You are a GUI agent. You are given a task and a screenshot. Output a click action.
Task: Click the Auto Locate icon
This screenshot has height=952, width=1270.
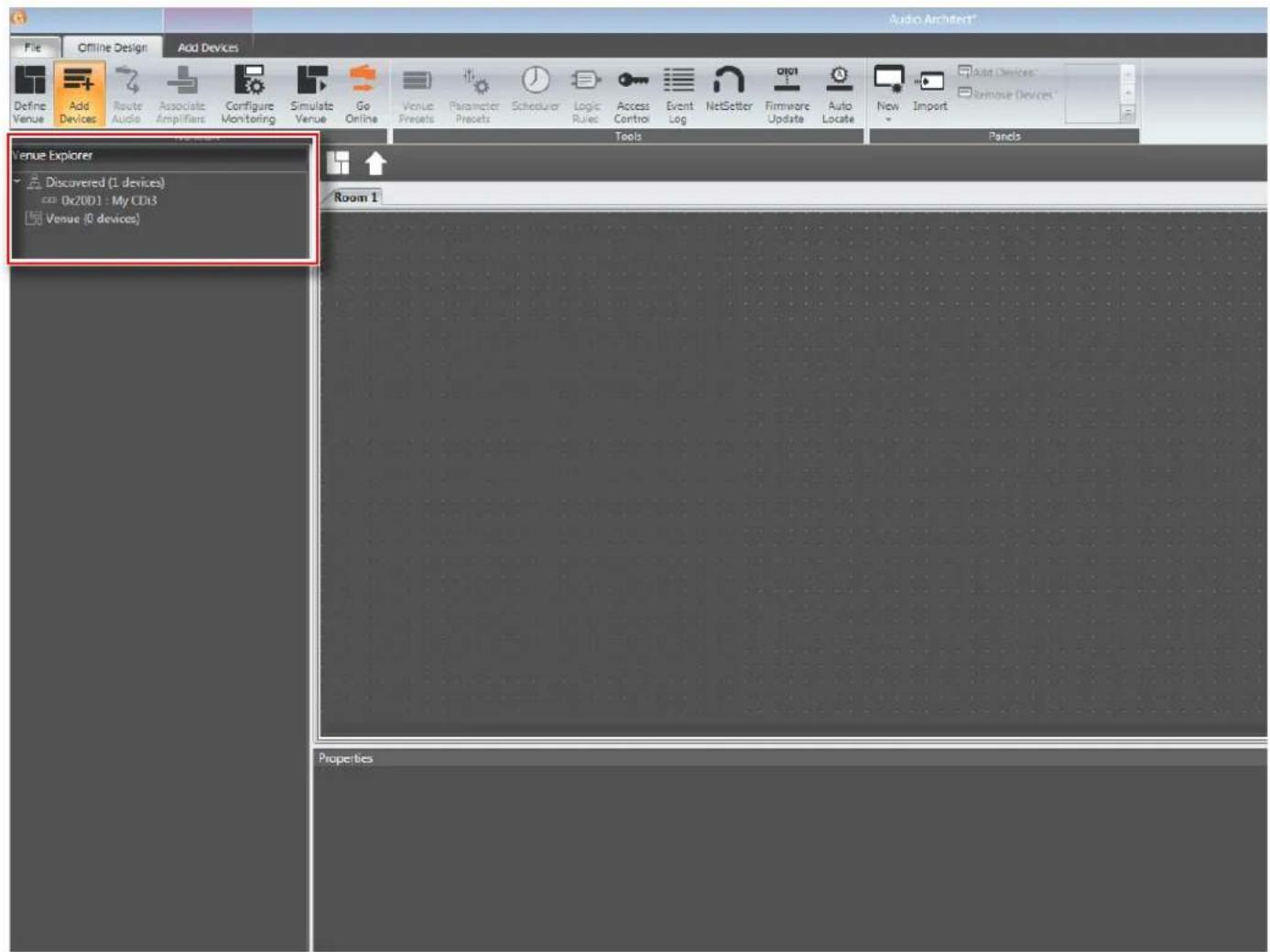pyautogui.click(x=839, y=93)
